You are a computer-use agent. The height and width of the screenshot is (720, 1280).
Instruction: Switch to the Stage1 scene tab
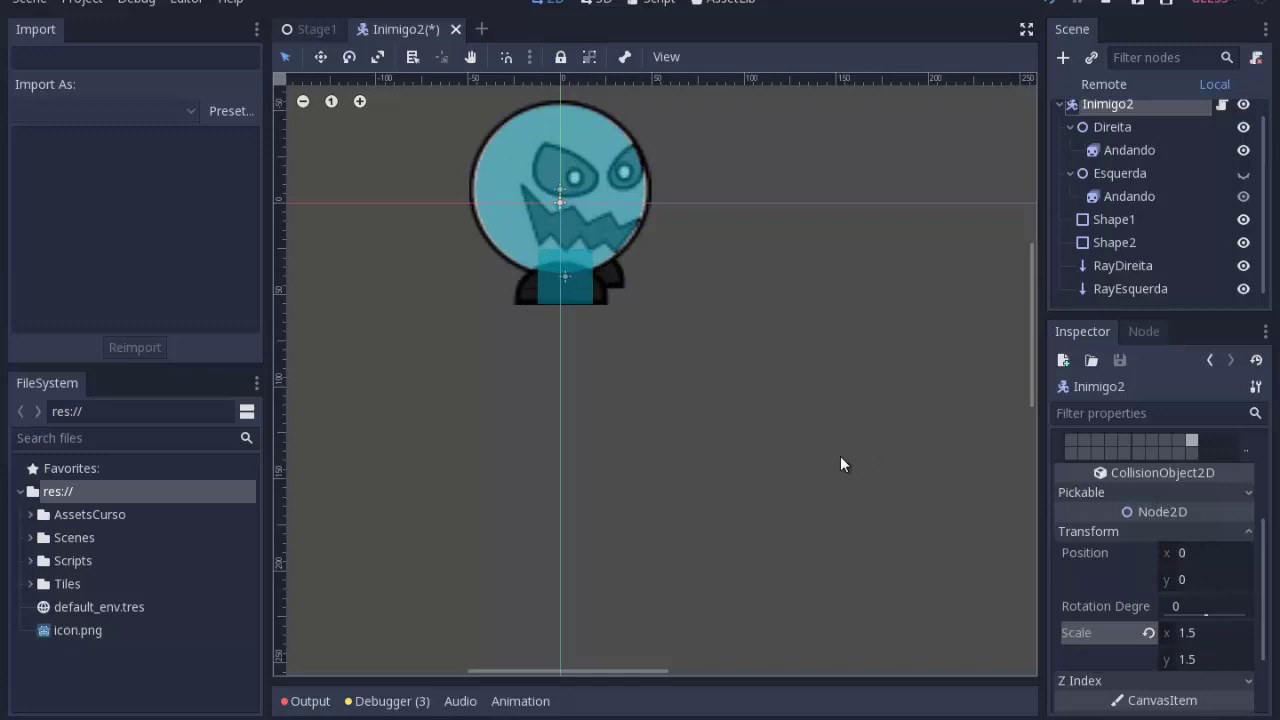click(309, 29)
